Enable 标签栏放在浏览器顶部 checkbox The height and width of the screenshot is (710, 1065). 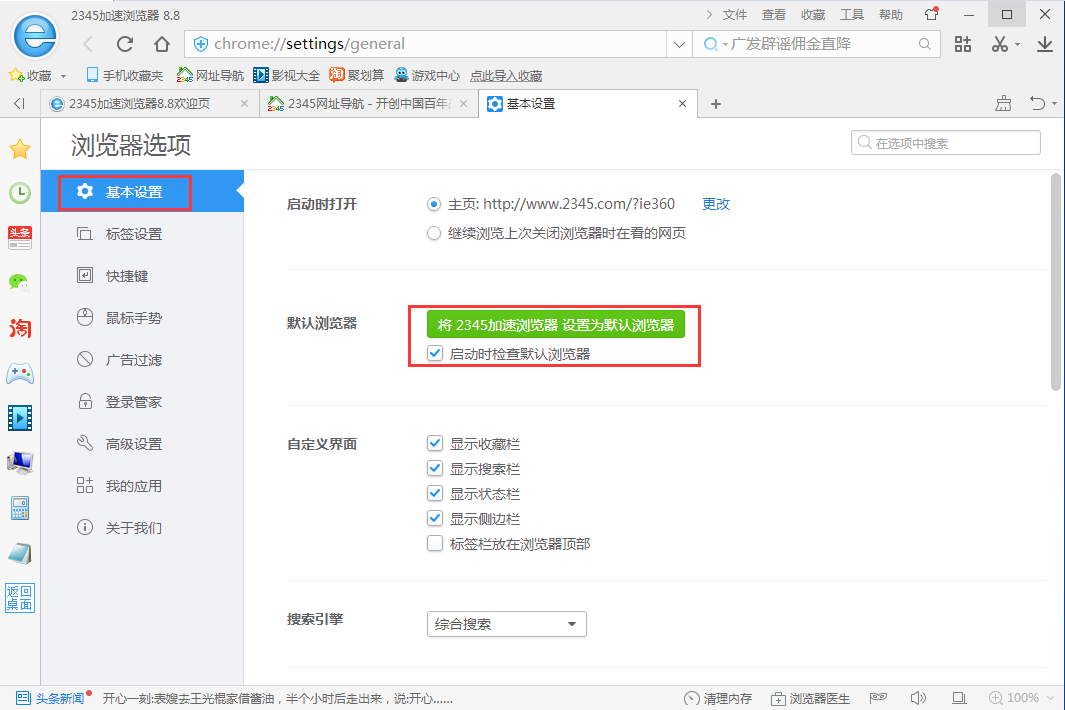[435, 544]
